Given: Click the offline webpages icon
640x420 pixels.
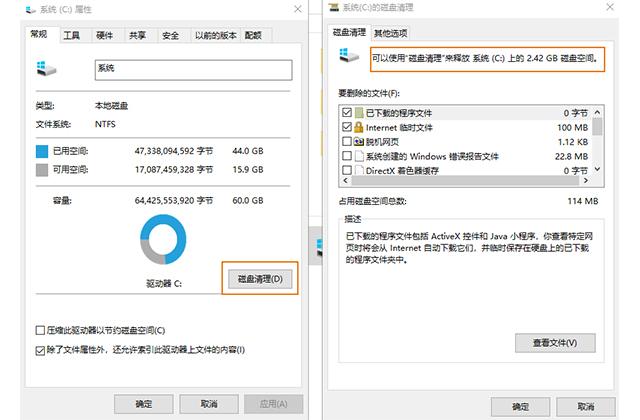Looking at the screenshot, I should click(x=359, y=142).
